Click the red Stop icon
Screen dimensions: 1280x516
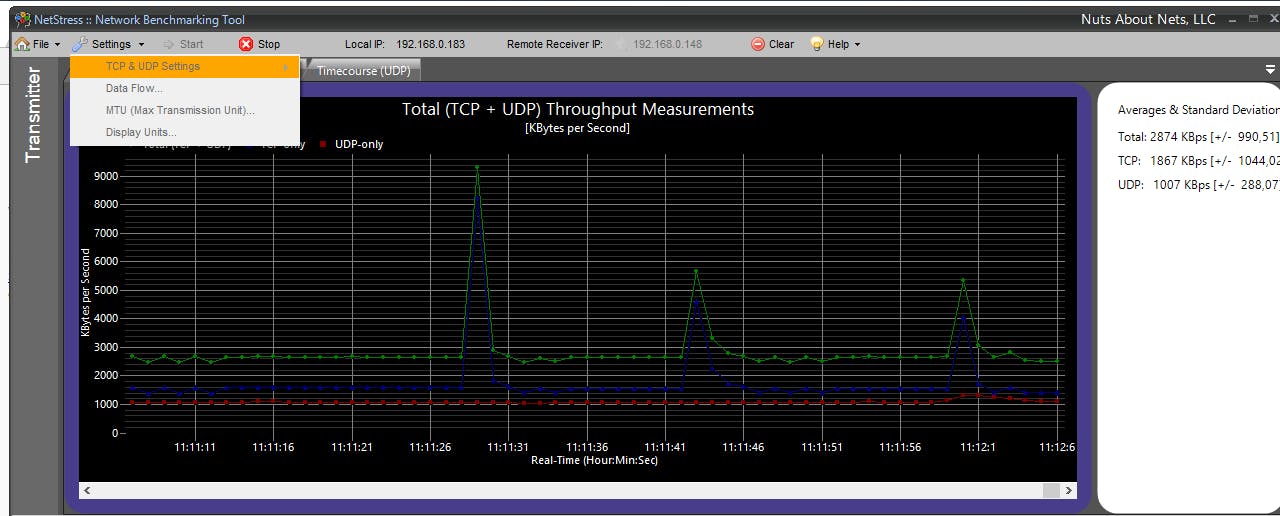coord(246,44)
